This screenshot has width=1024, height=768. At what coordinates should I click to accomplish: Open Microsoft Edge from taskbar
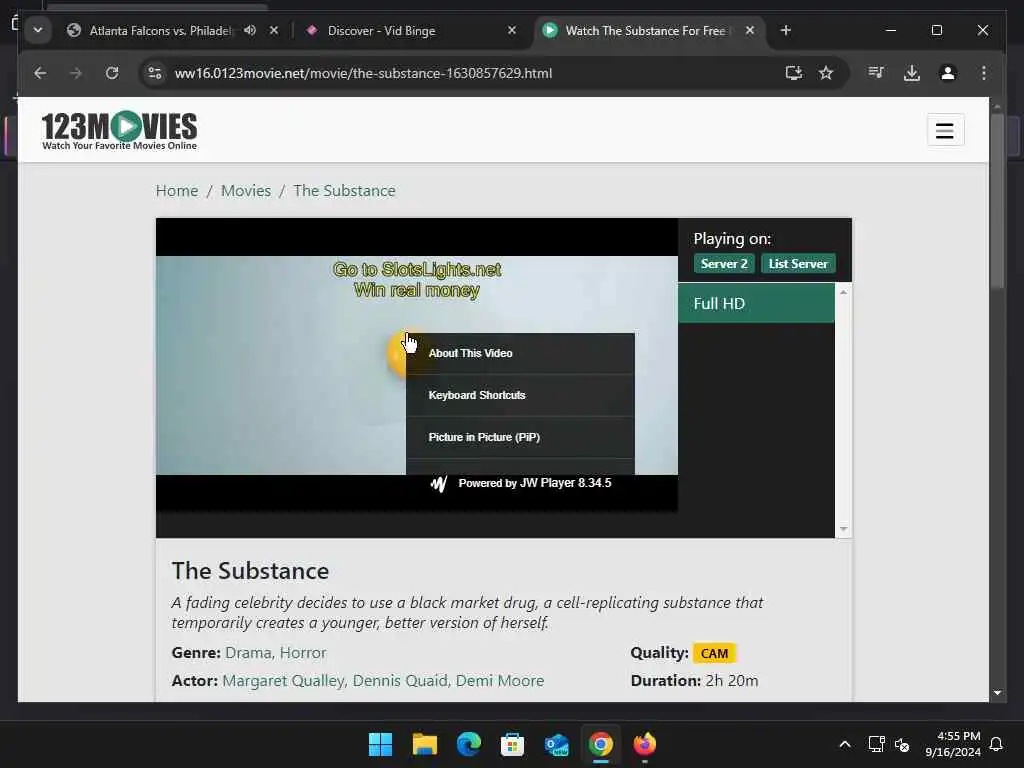point(468,744)
